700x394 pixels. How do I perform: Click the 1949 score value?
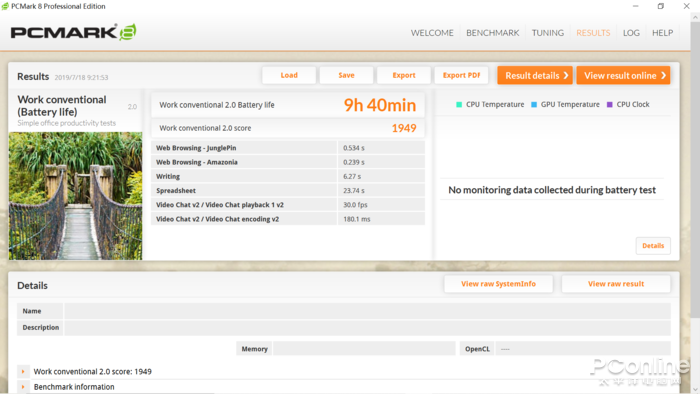tap(404, 129)
